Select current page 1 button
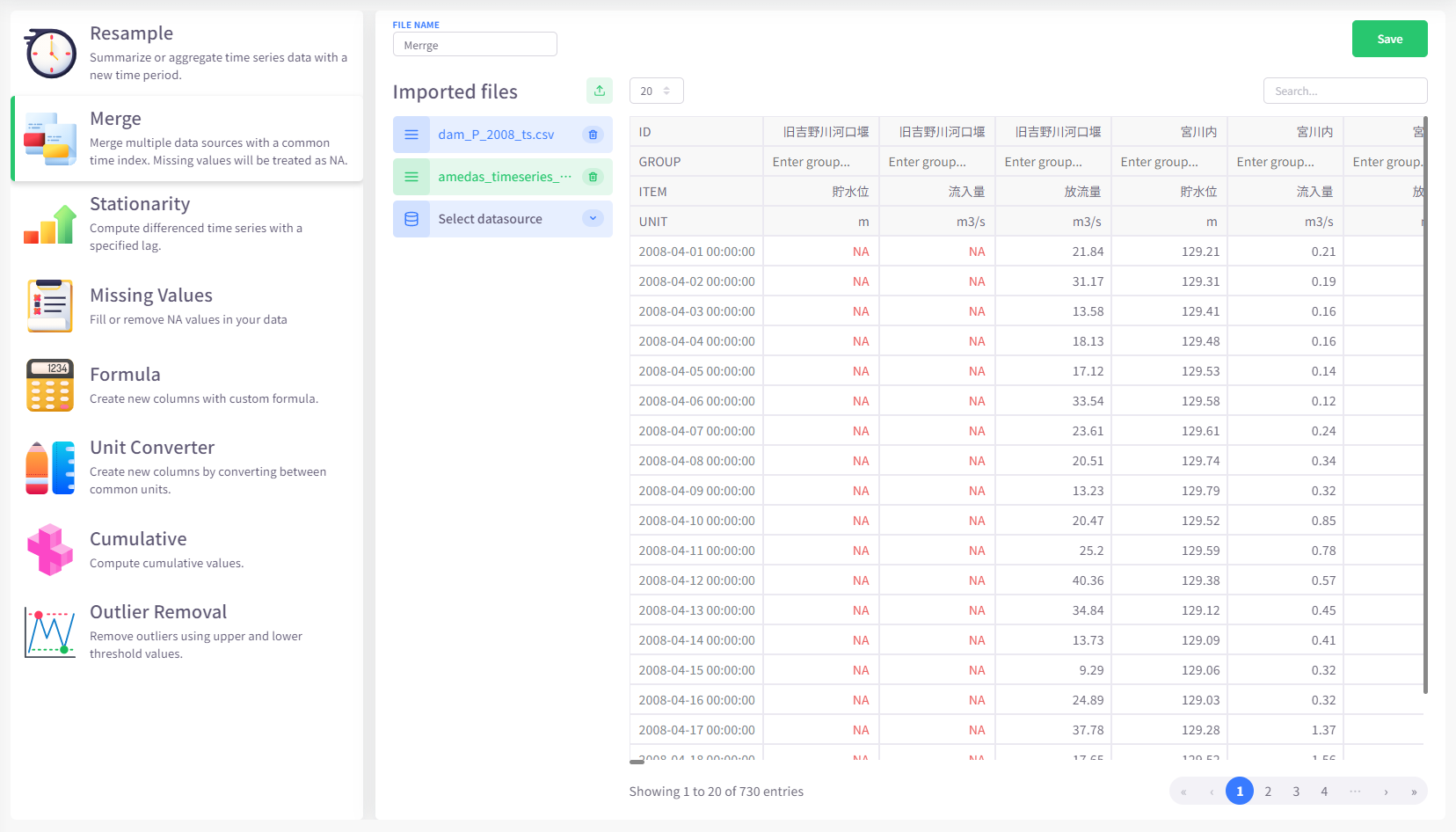Image resolution: width=1456 pixels, height=832 pixels. [1240, 792]
